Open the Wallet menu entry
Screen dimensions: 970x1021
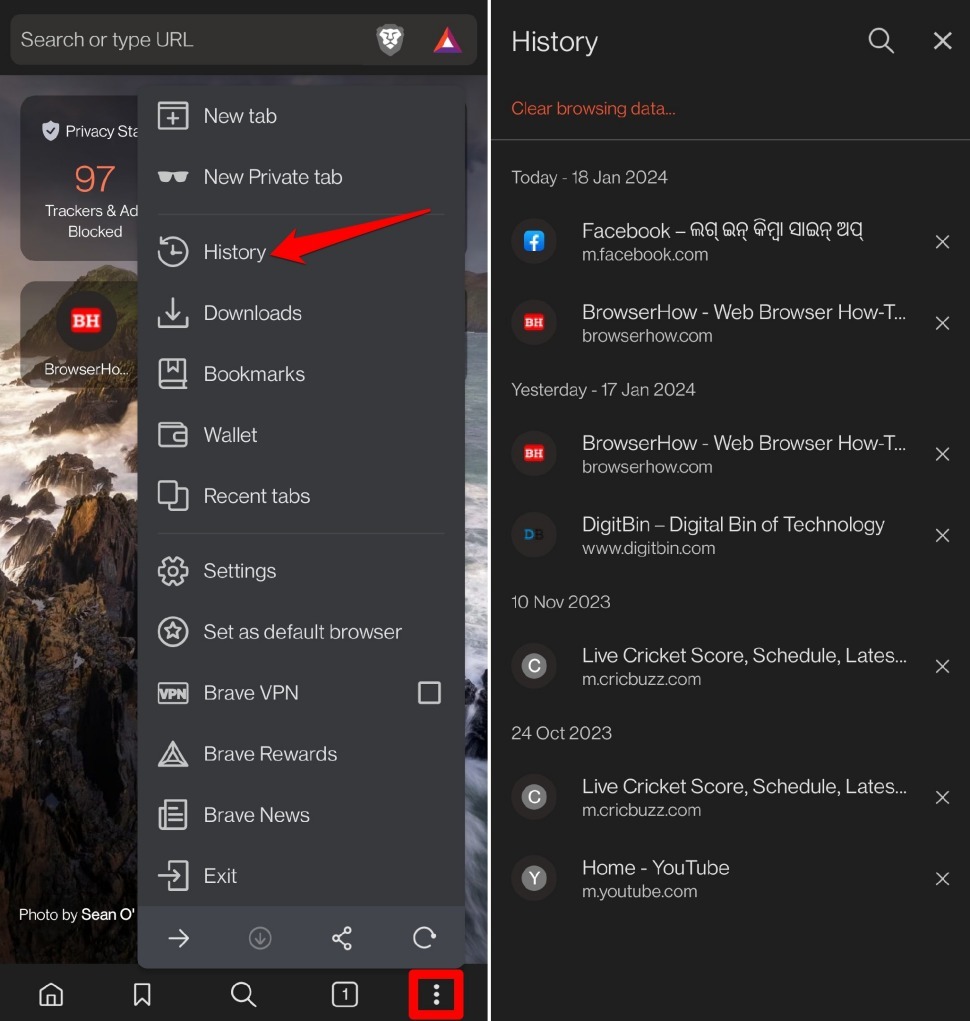pyautogui.click(x=301, y=435)
